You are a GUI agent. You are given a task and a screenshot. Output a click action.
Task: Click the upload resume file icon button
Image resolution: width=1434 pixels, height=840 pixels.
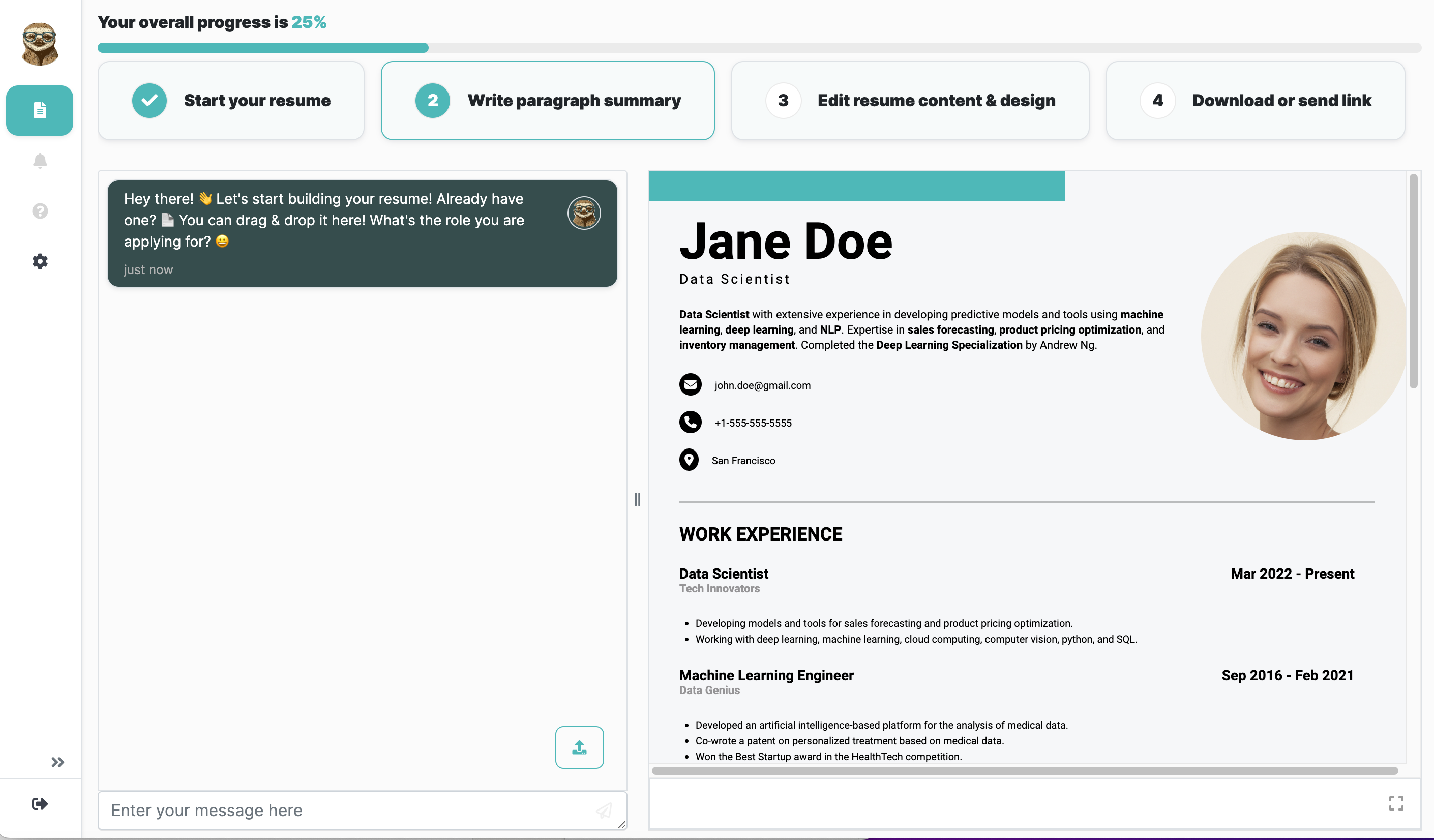pos(579,747)
